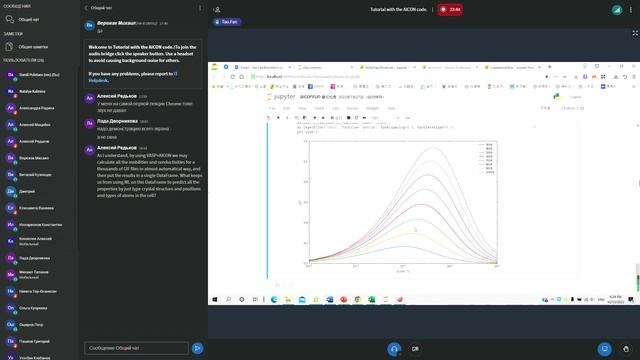
Task: Open the chat options three-dot menu
Action: 200,8
